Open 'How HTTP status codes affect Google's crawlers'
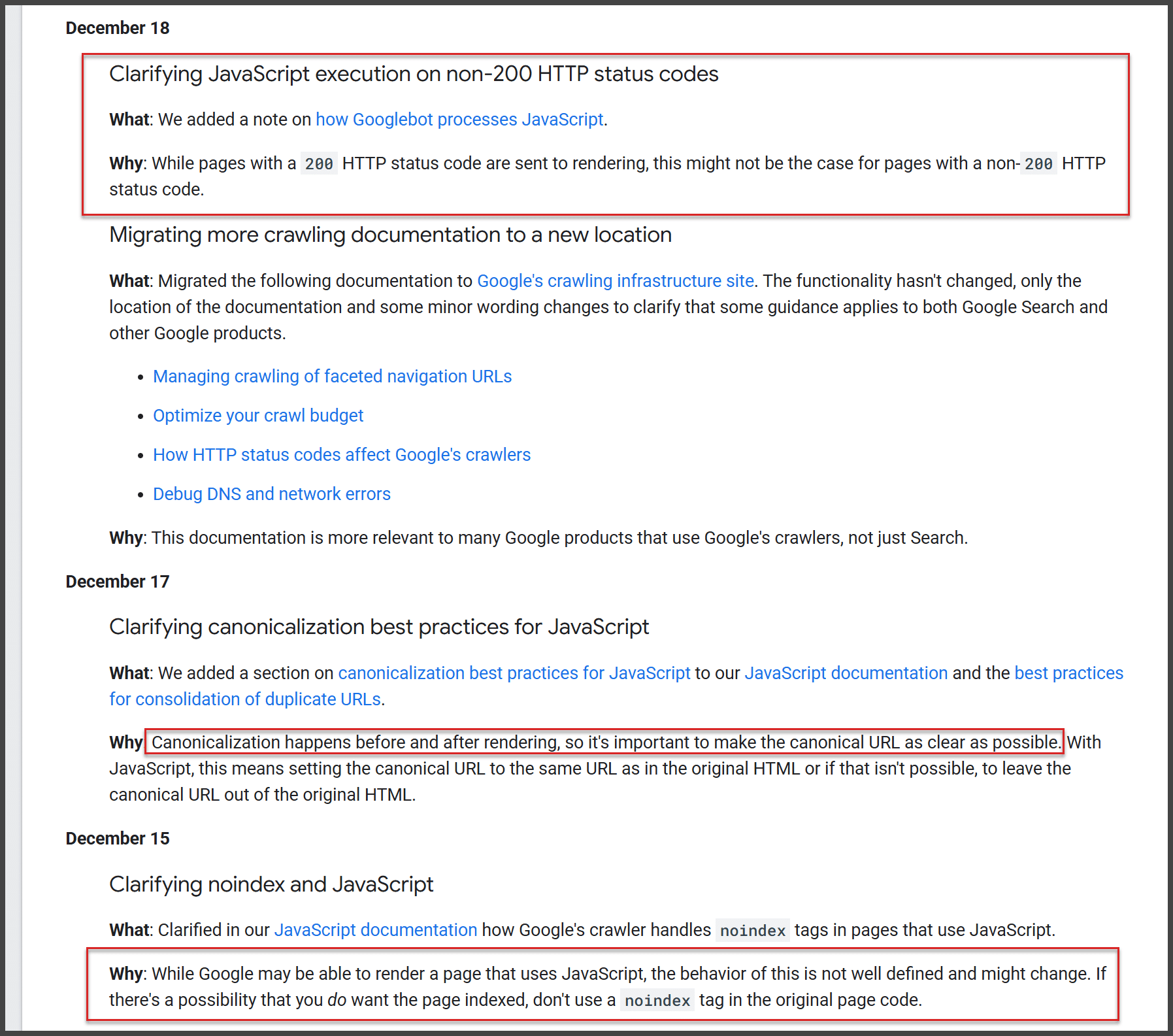The width and height of the screenshot is (1173, 1036). click(x=342, y=455)
